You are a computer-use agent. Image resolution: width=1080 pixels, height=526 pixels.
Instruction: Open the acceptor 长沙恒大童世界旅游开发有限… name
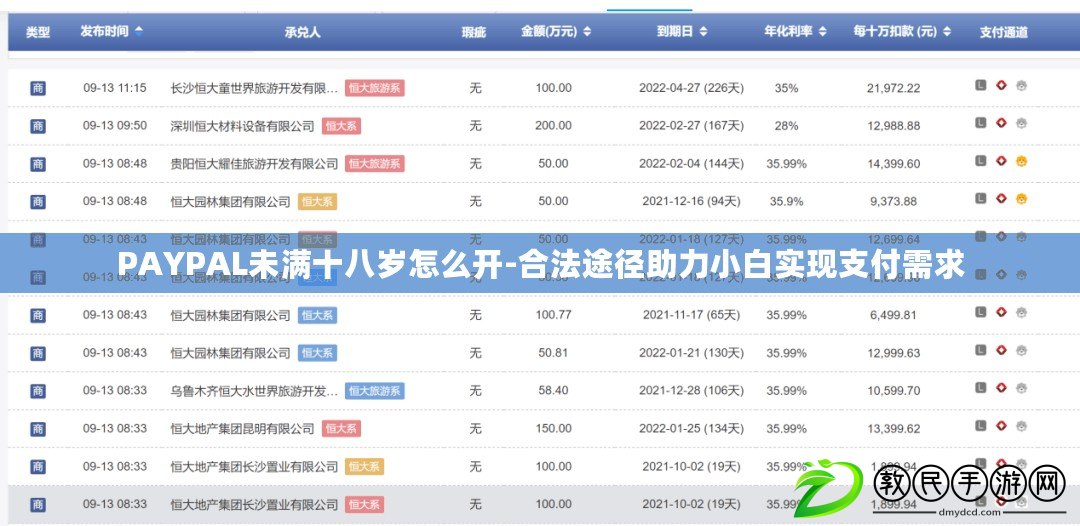point(254,88)
